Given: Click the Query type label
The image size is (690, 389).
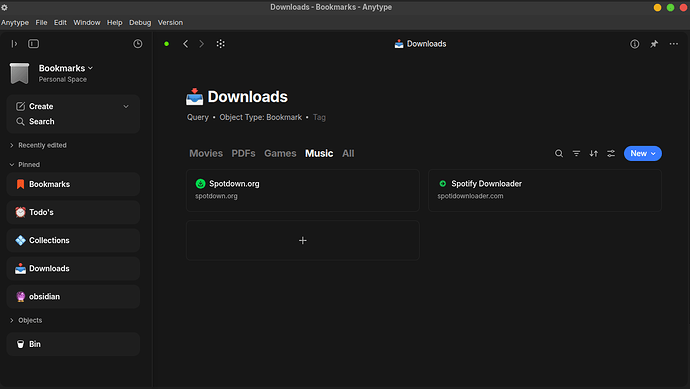Looking at the screenshot, I should click(198, 117).
